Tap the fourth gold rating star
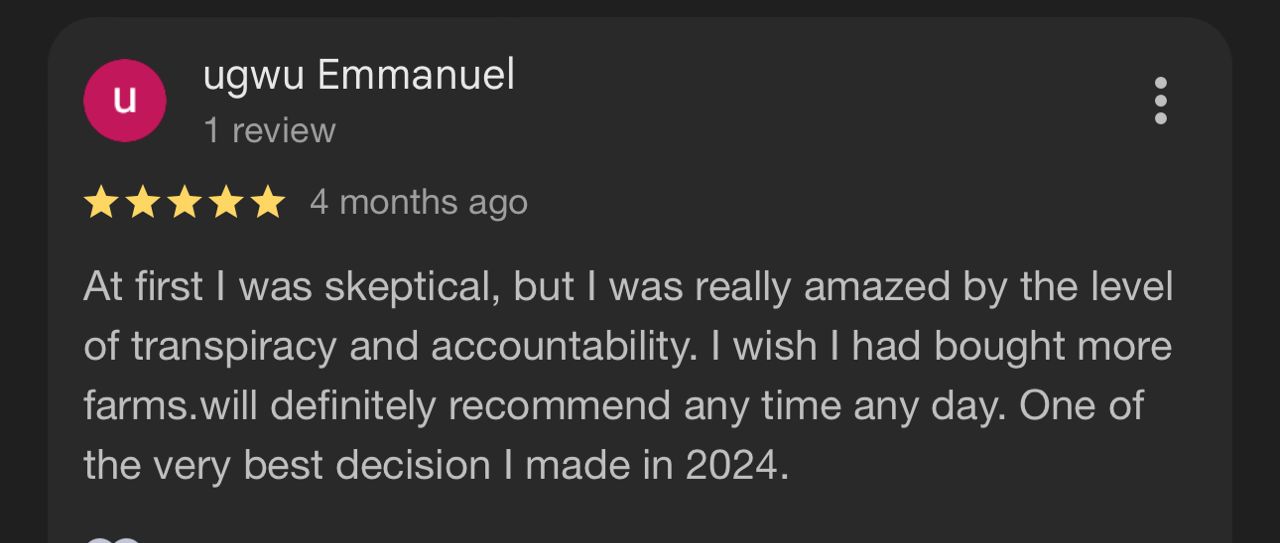Screen dimensions: 1280x543 coord(226,203)
